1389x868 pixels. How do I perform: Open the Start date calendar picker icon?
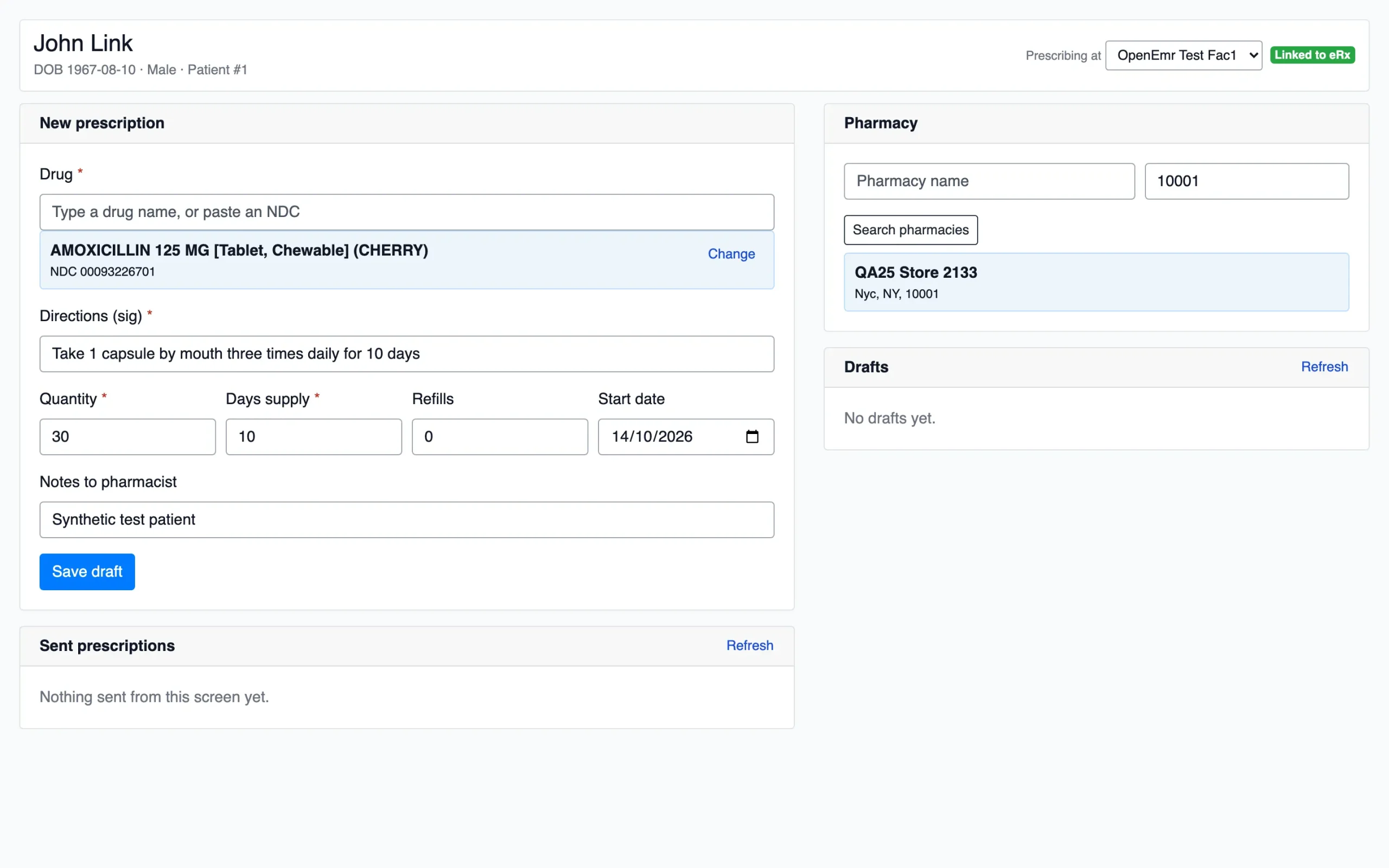tap(752, 437)
